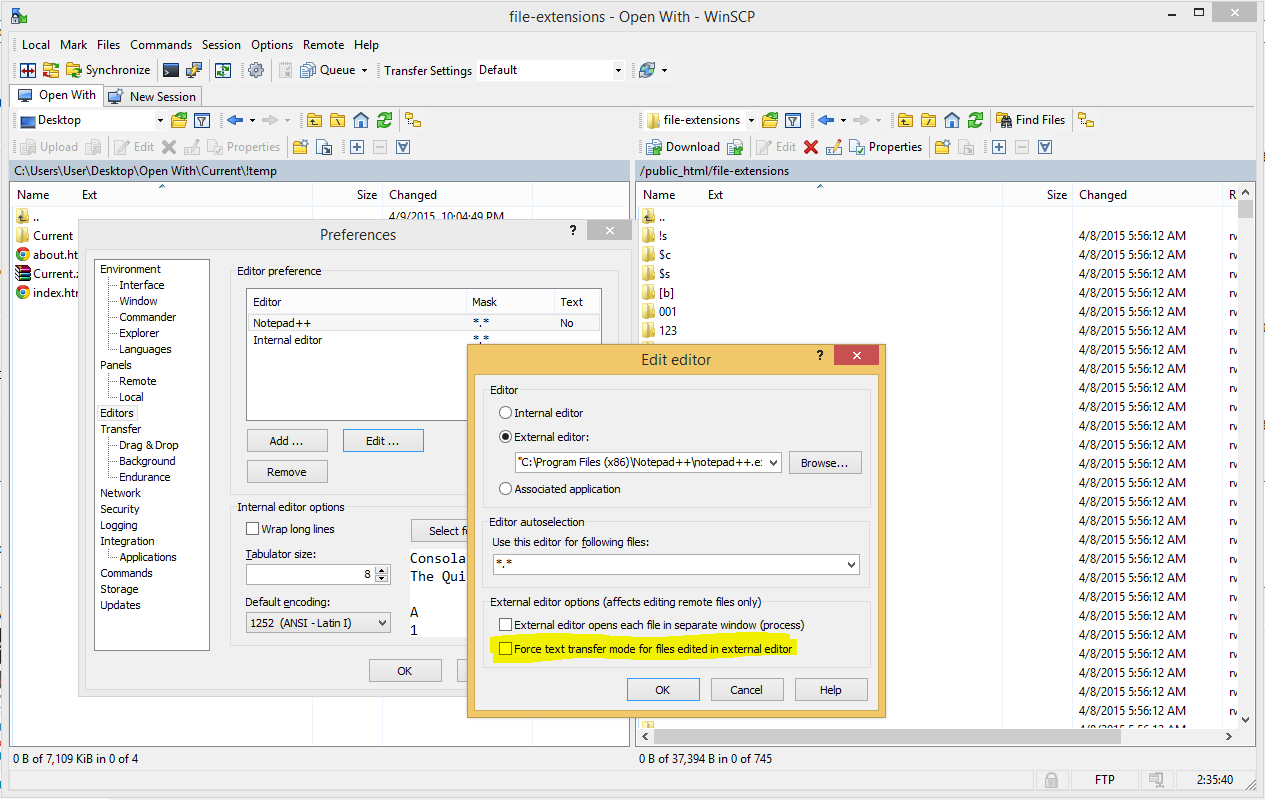Image resolution: width=1265 pixels, height=800 pixels.
Task: Click red delete icon in remote panel
Action: tap(811, 147)
